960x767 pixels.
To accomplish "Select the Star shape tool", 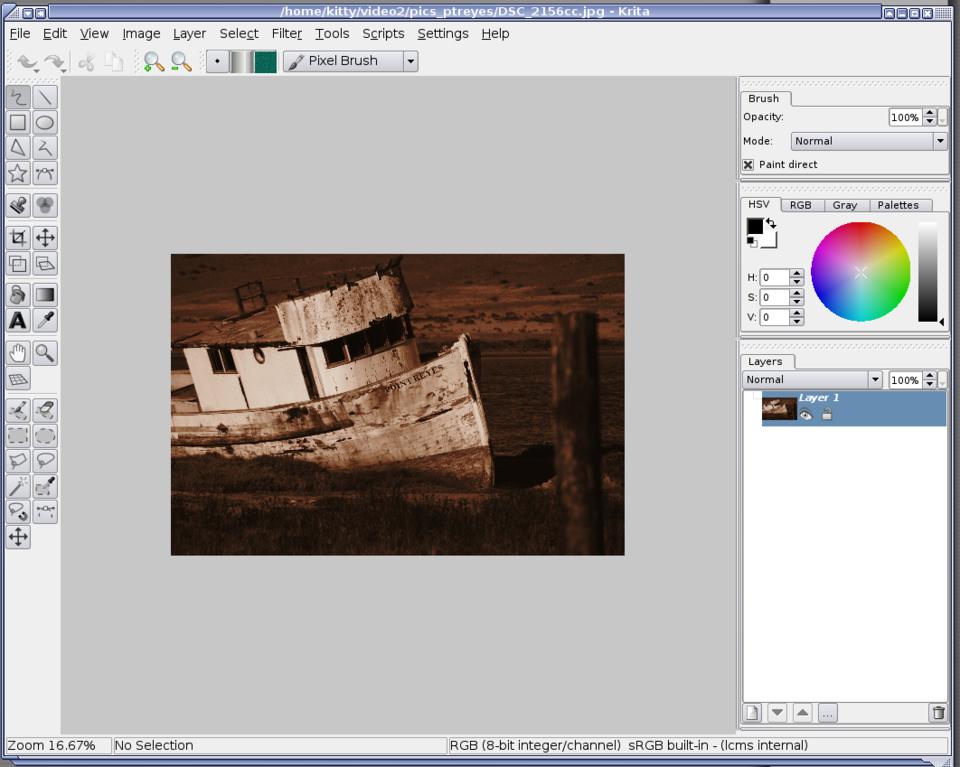I will (18, 174).
